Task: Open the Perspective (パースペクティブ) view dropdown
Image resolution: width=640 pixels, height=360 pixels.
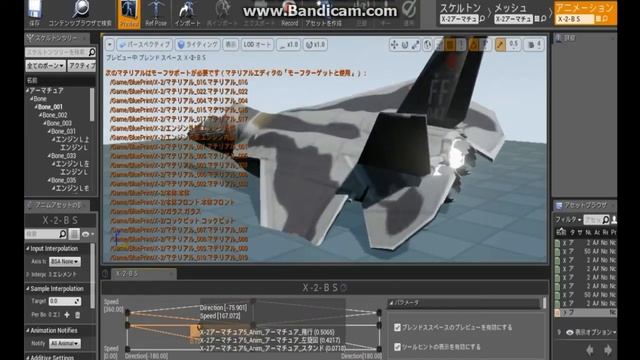Action: [144, 44]
